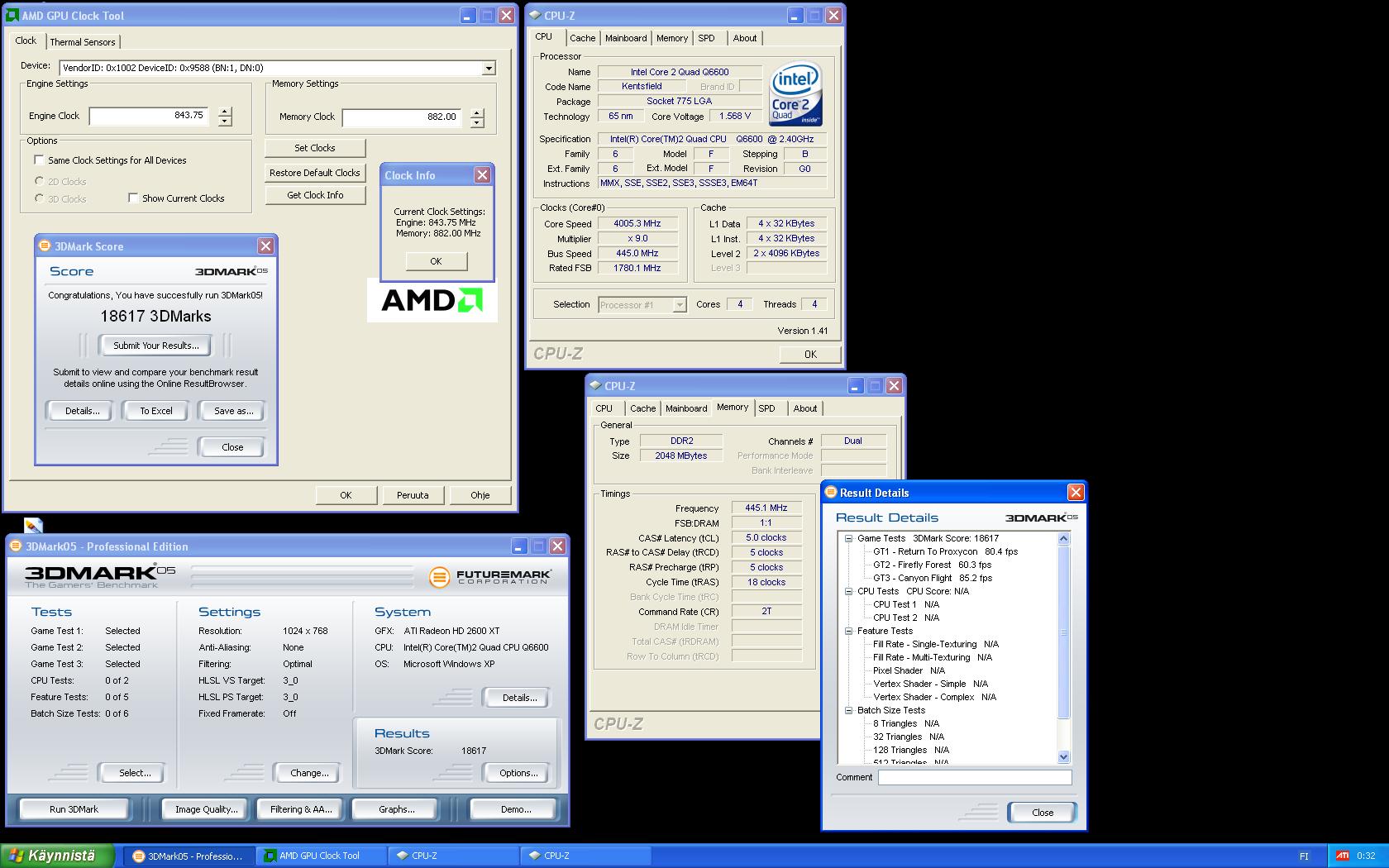Screen dimensions: 1389x868
Task: Click the AMD logo in GPU Clock Tool
Action: (432, 300)
